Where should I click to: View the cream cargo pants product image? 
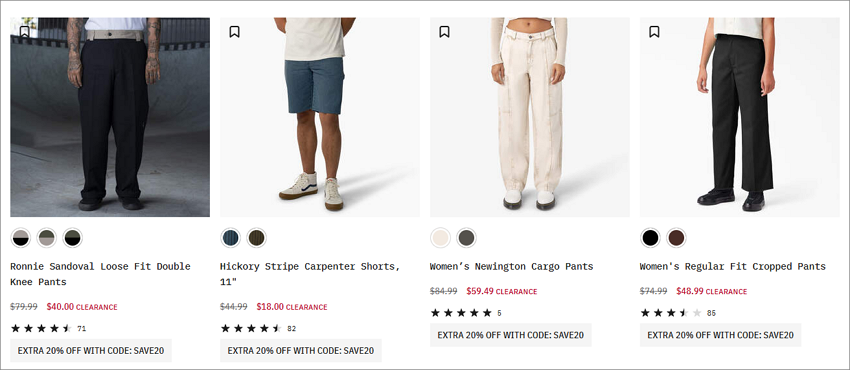[530, 117]
